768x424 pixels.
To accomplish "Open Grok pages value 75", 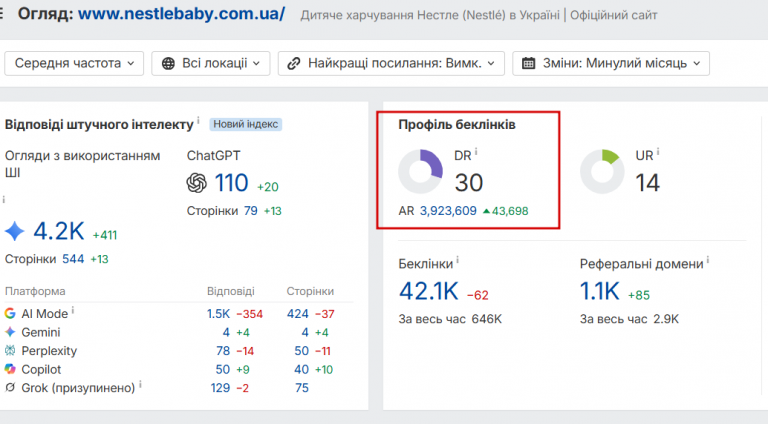I will pos(302,388).
